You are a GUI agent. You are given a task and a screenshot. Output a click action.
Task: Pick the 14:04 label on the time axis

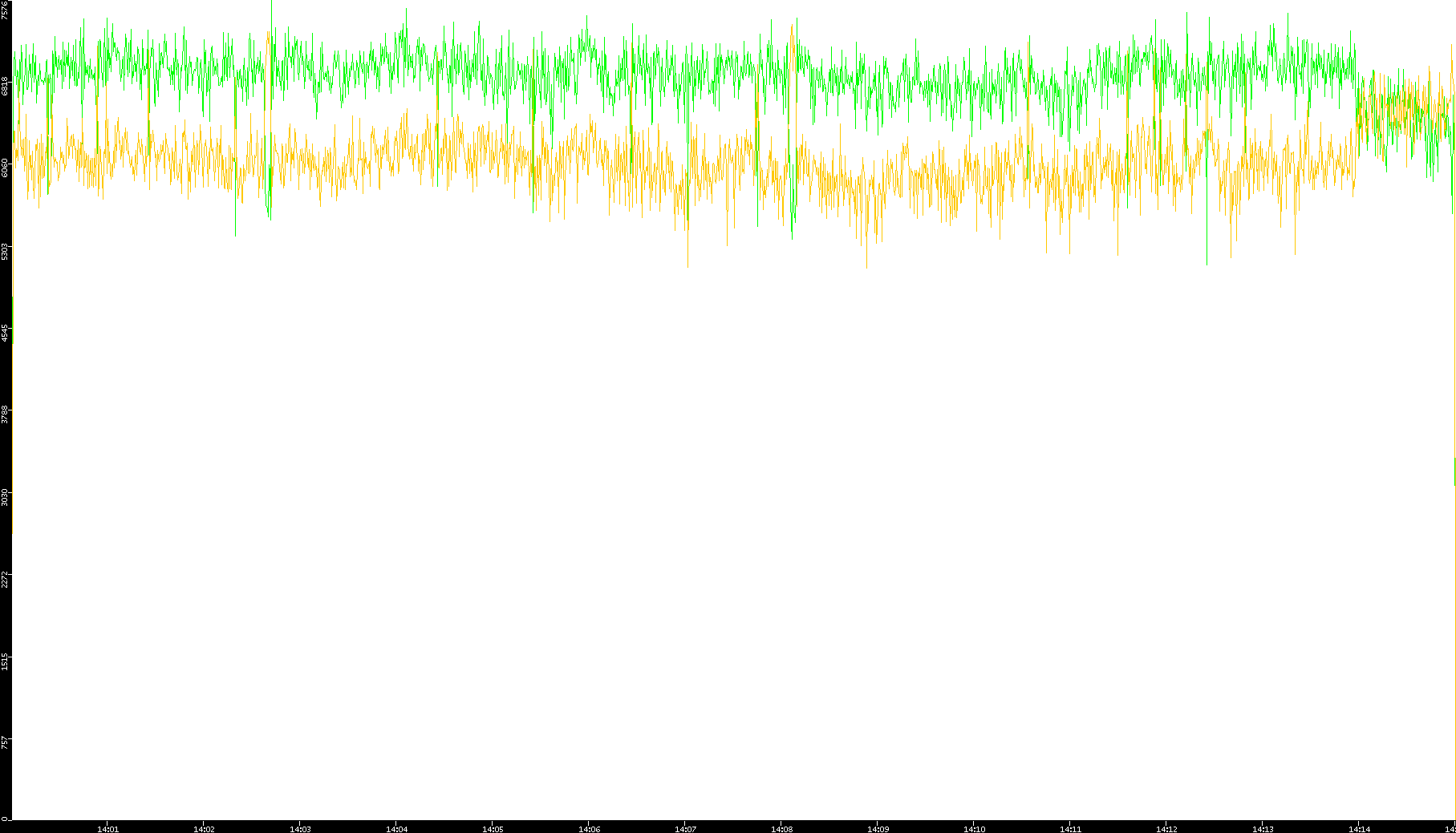pos(396,829)
